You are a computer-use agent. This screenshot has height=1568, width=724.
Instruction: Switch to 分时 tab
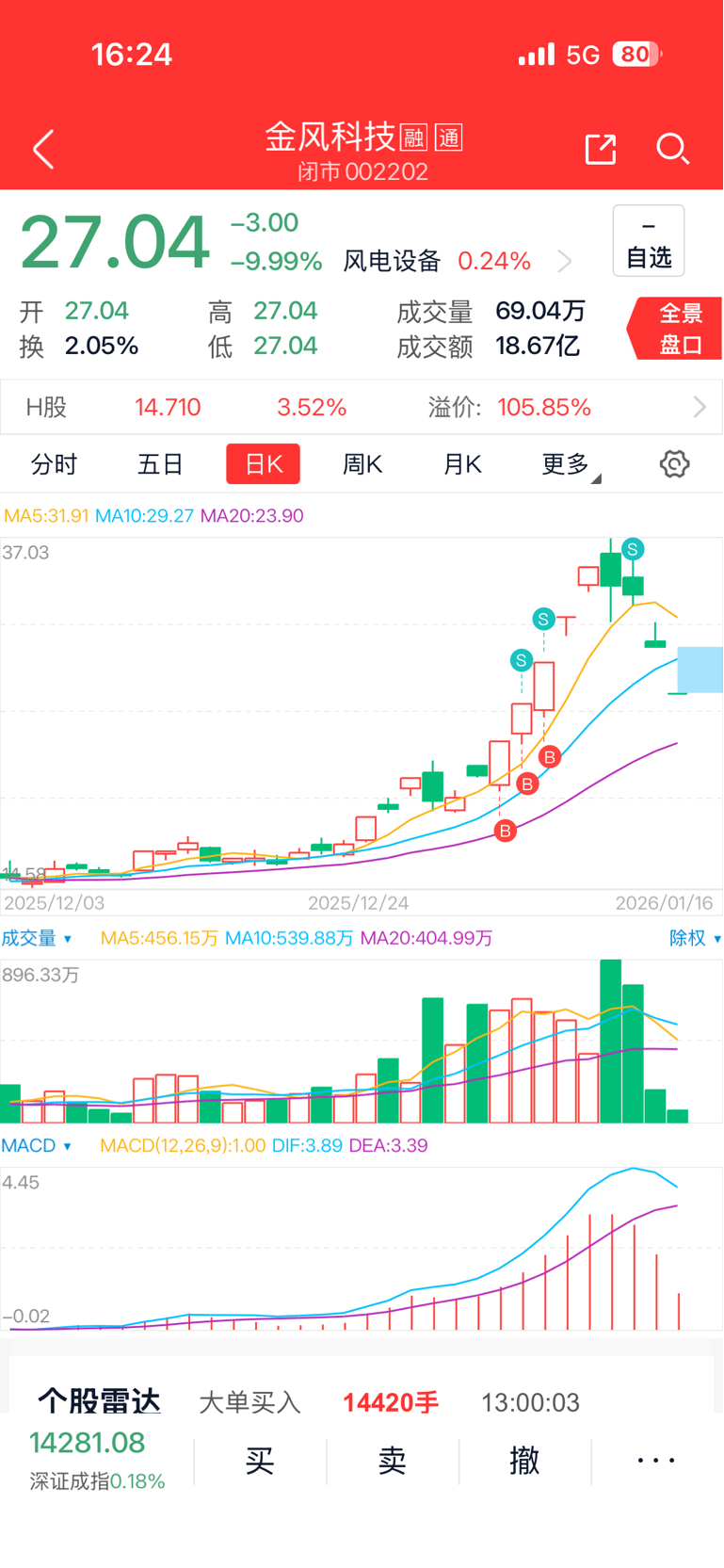[x=55, y=464]
